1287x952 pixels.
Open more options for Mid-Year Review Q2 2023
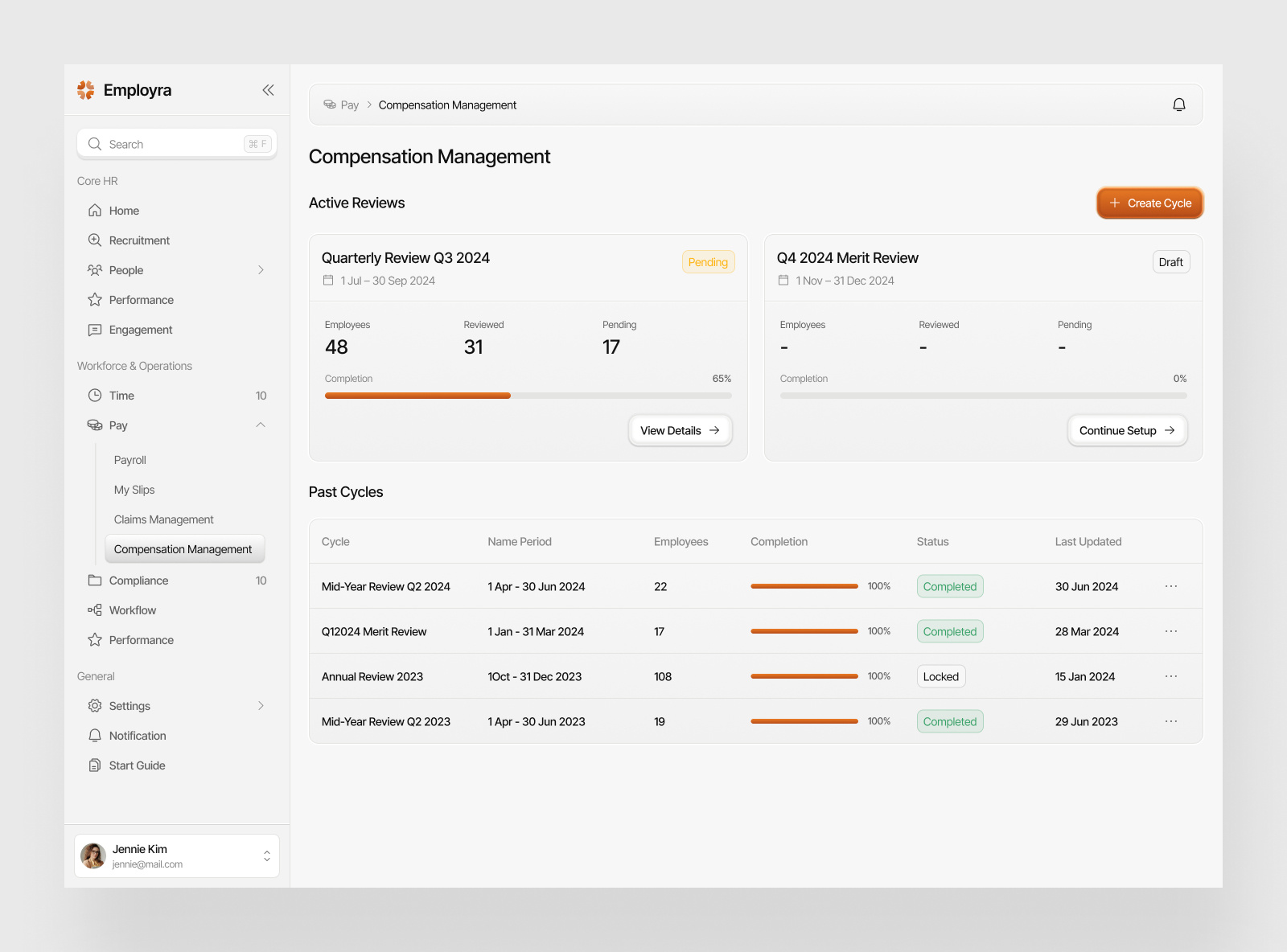(x=1171, y=721)
